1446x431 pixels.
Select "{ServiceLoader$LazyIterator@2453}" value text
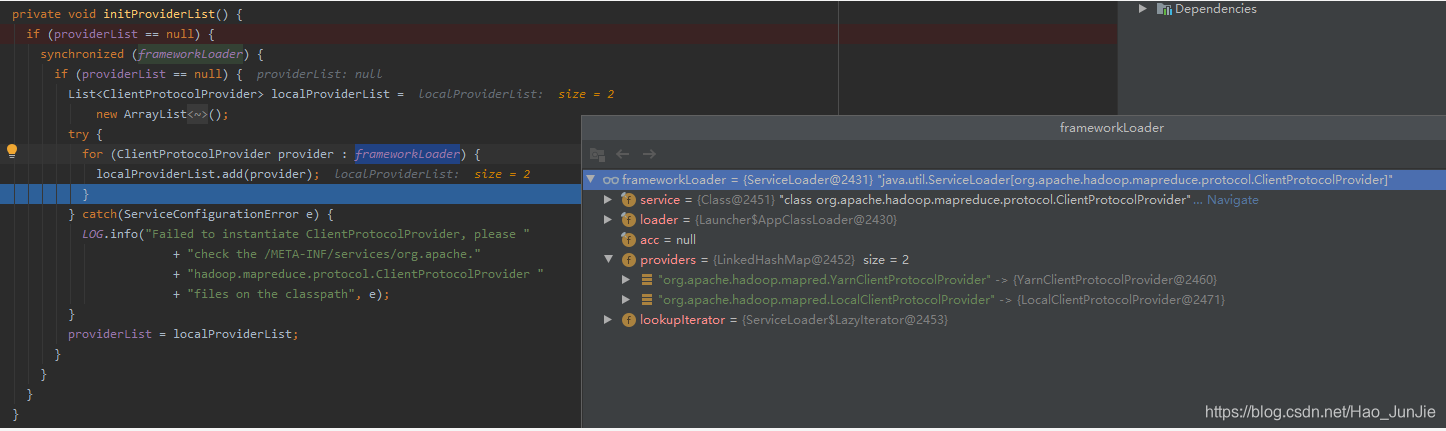point(844,320)
